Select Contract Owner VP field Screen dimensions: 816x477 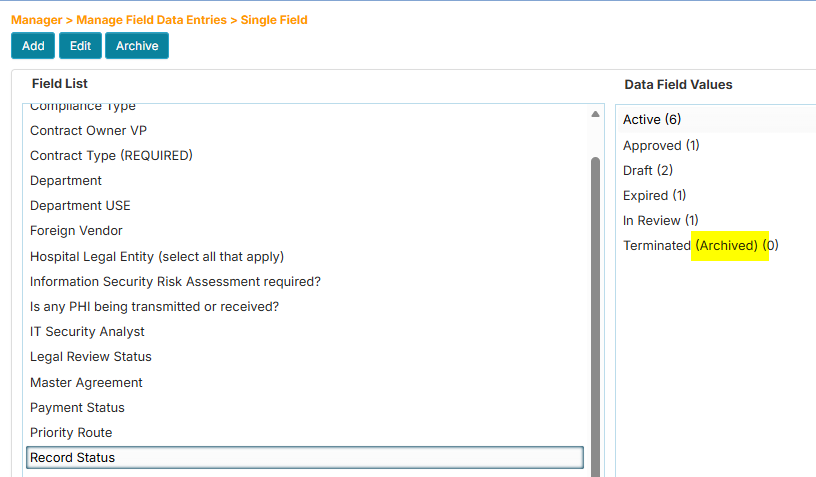(89, 130)
